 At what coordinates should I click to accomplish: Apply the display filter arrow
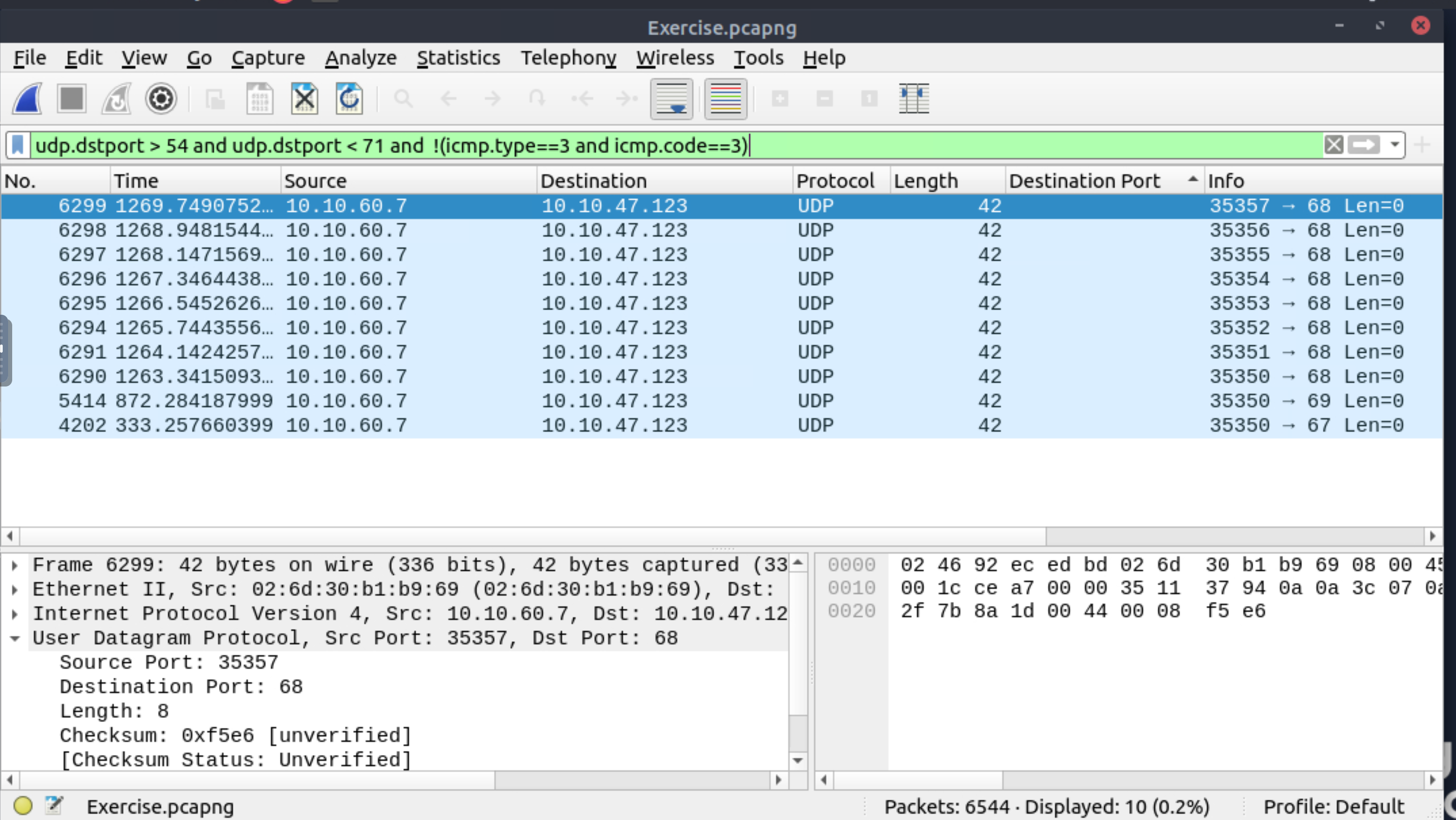pyautogui.click(x=1363, y=145)
